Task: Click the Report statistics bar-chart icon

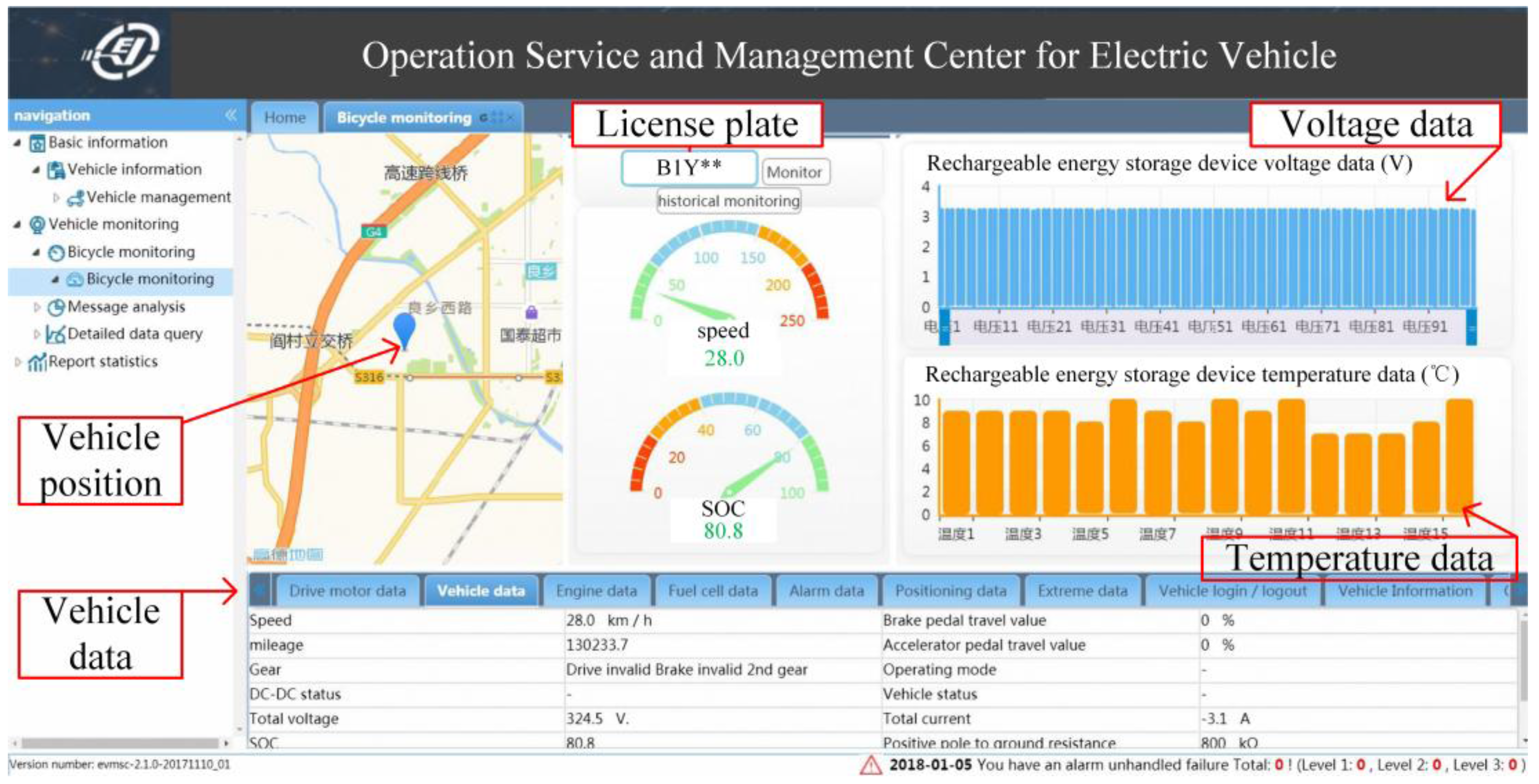Action: tap(37, 363)
